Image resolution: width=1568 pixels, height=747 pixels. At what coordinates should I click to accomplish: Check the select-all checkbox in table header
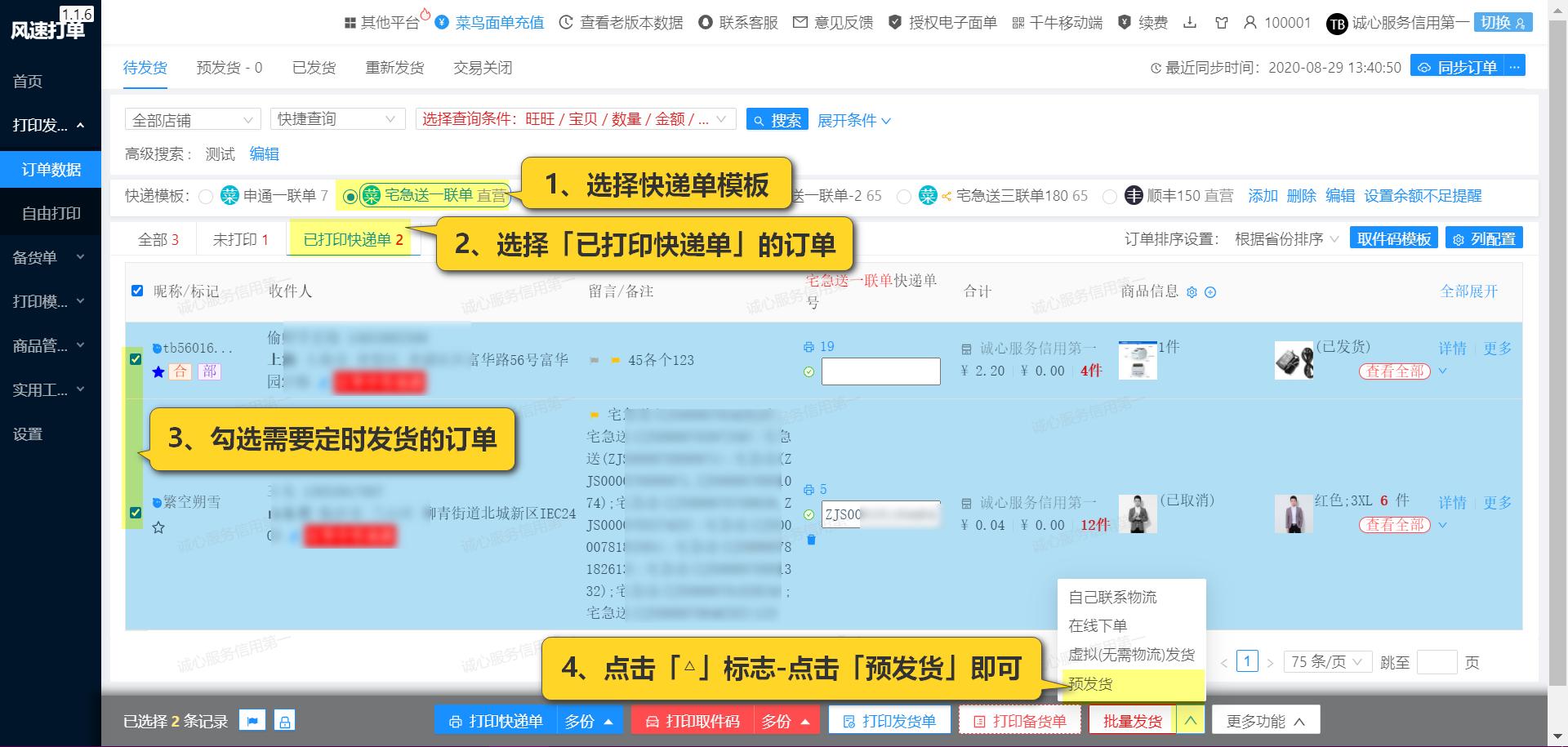(137, 290)
